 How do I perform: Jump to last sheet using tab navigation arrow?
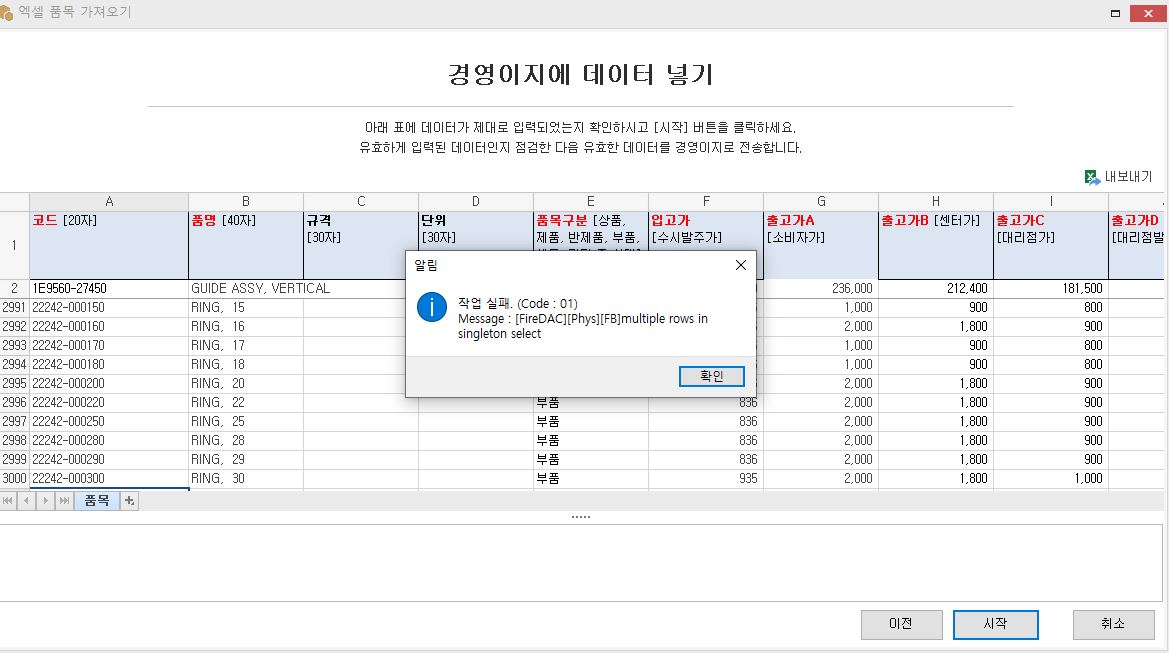[64, 501]
